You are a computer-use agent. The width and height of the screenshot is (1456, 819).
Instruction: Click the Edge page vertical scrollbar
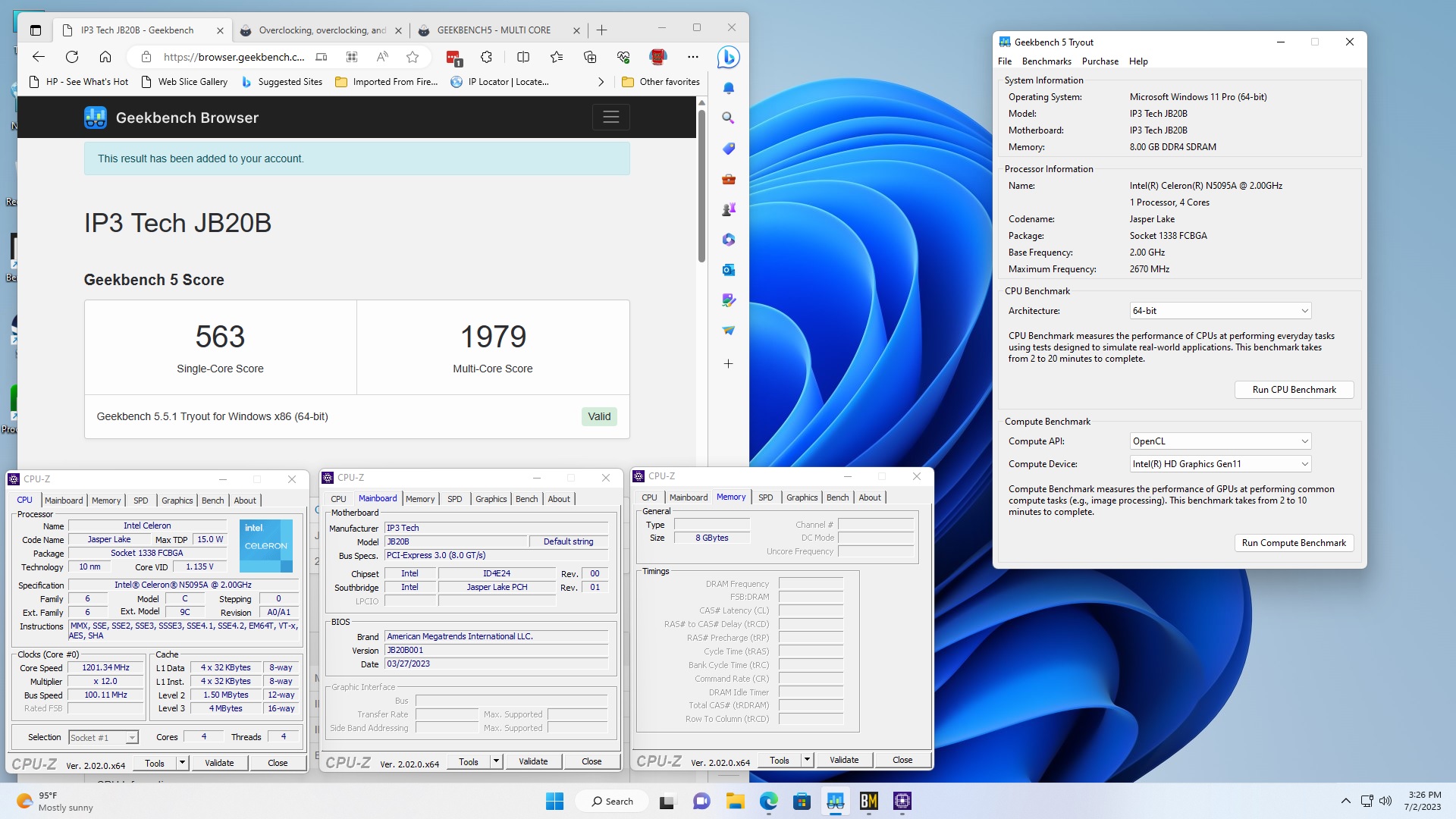[701, 187]
